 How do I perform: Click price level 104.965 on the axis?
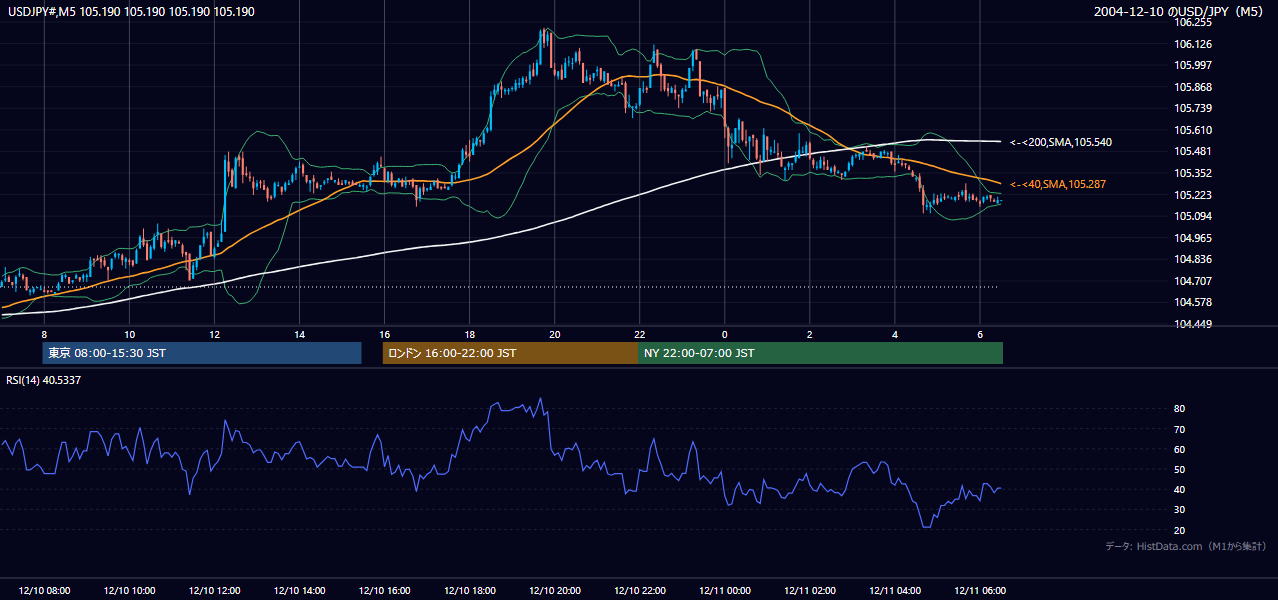pos(1194,238)
